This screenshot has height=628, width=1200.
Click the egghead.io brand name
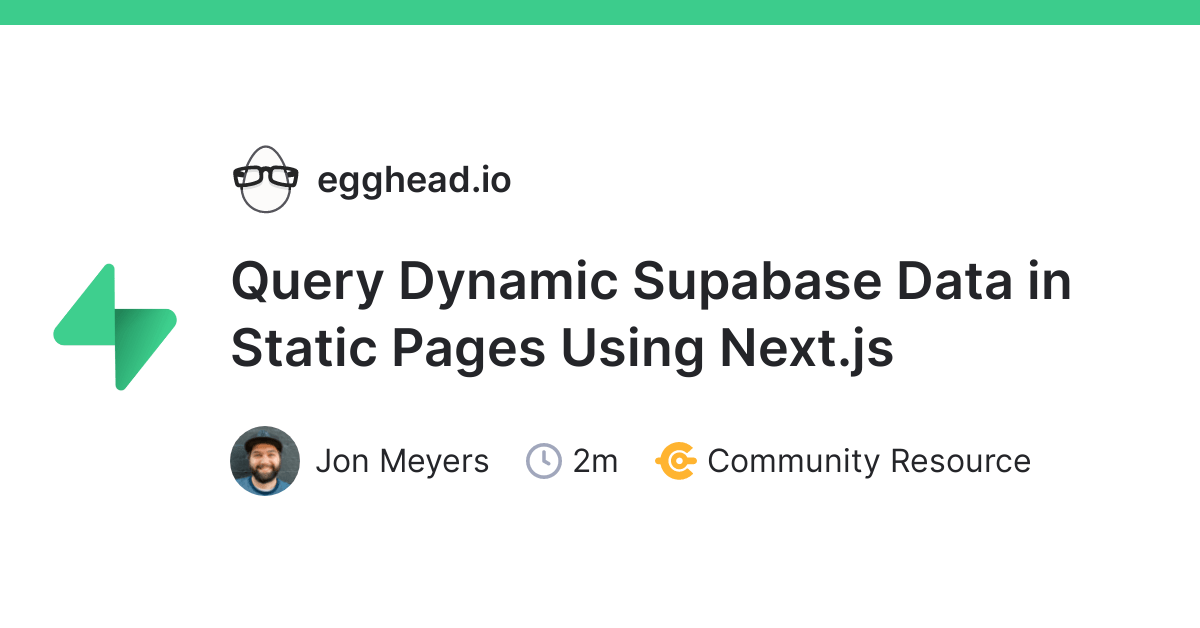coord(414,180)
